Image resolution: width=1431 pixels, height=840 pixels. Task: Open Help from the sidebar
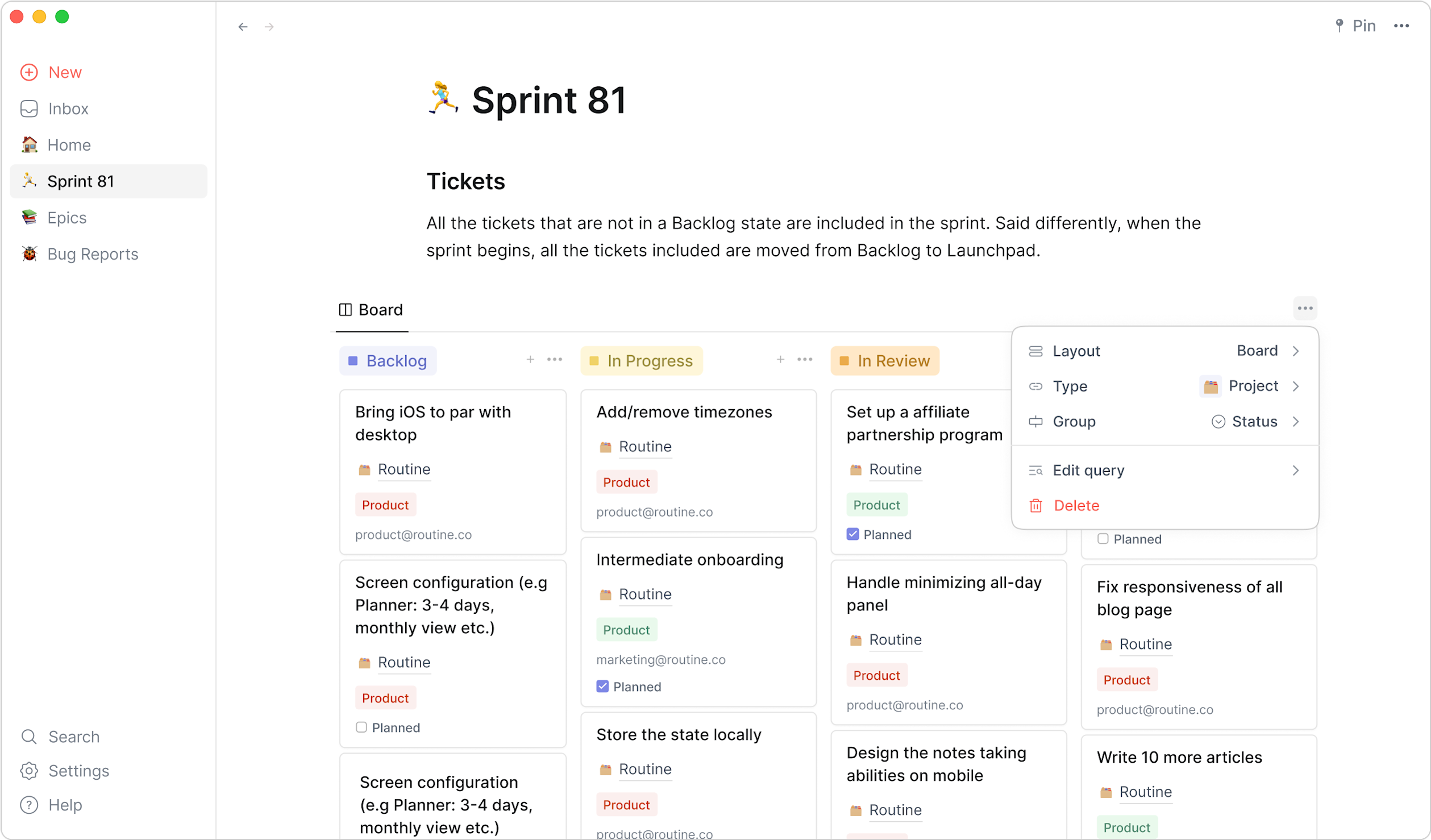click(64, 805)
